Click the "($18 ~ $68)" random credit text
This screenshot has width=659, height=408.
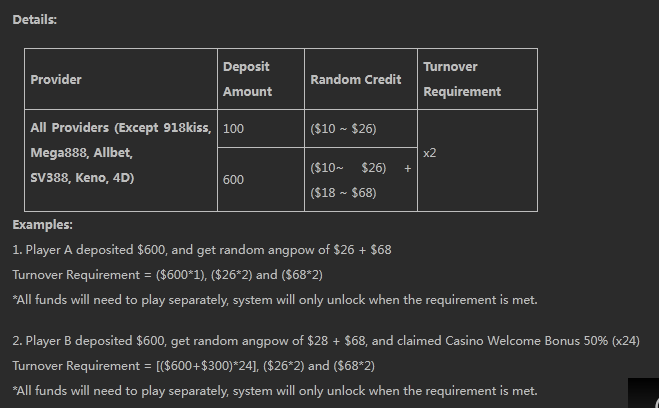pos(343,192)
